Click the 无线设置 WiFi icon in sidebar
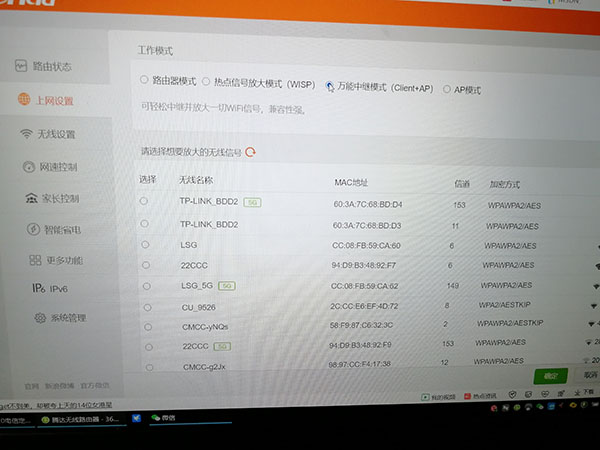The width and height of the screenshot is (600, 450). [x=26, y=134]
